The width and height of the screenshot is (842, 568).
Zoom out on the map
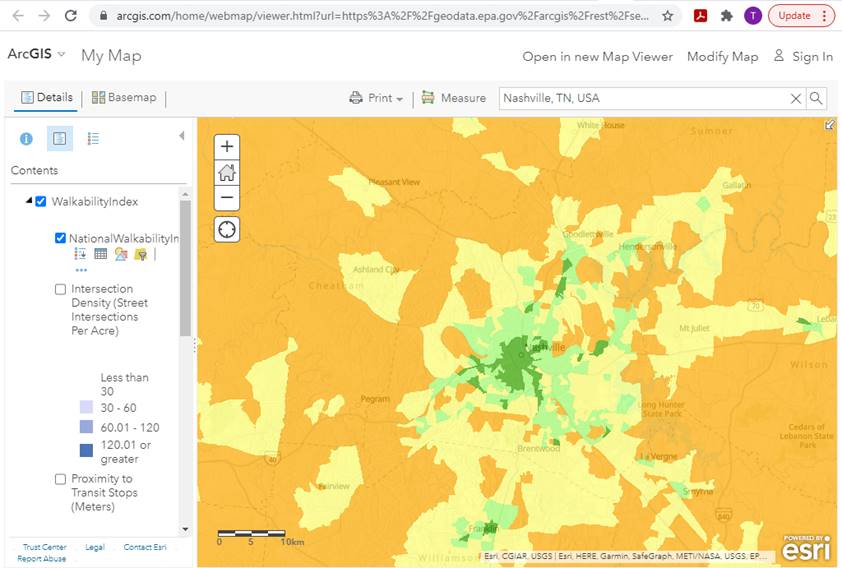[x=227, y=198]
